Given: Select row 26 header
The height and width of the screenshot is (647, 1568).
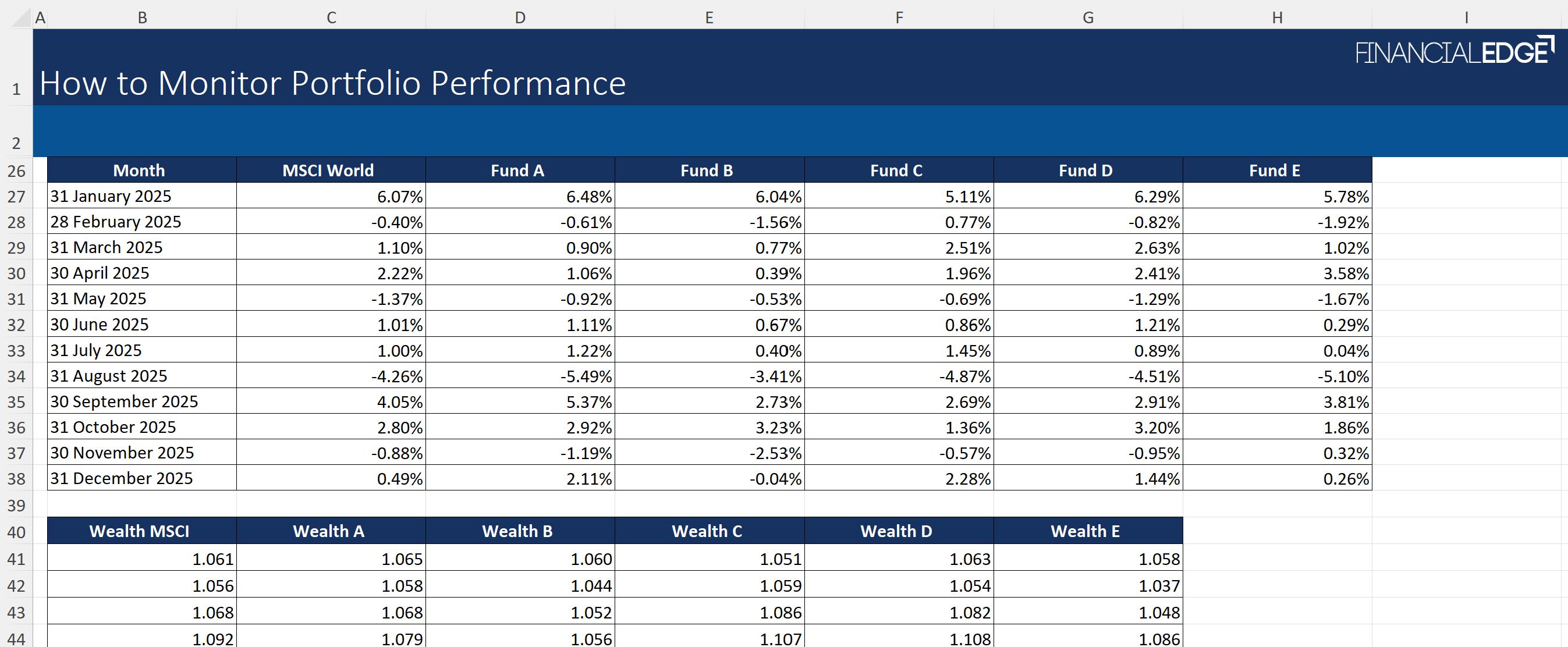Looking at the screenshot, I should (x=16, y=171).
